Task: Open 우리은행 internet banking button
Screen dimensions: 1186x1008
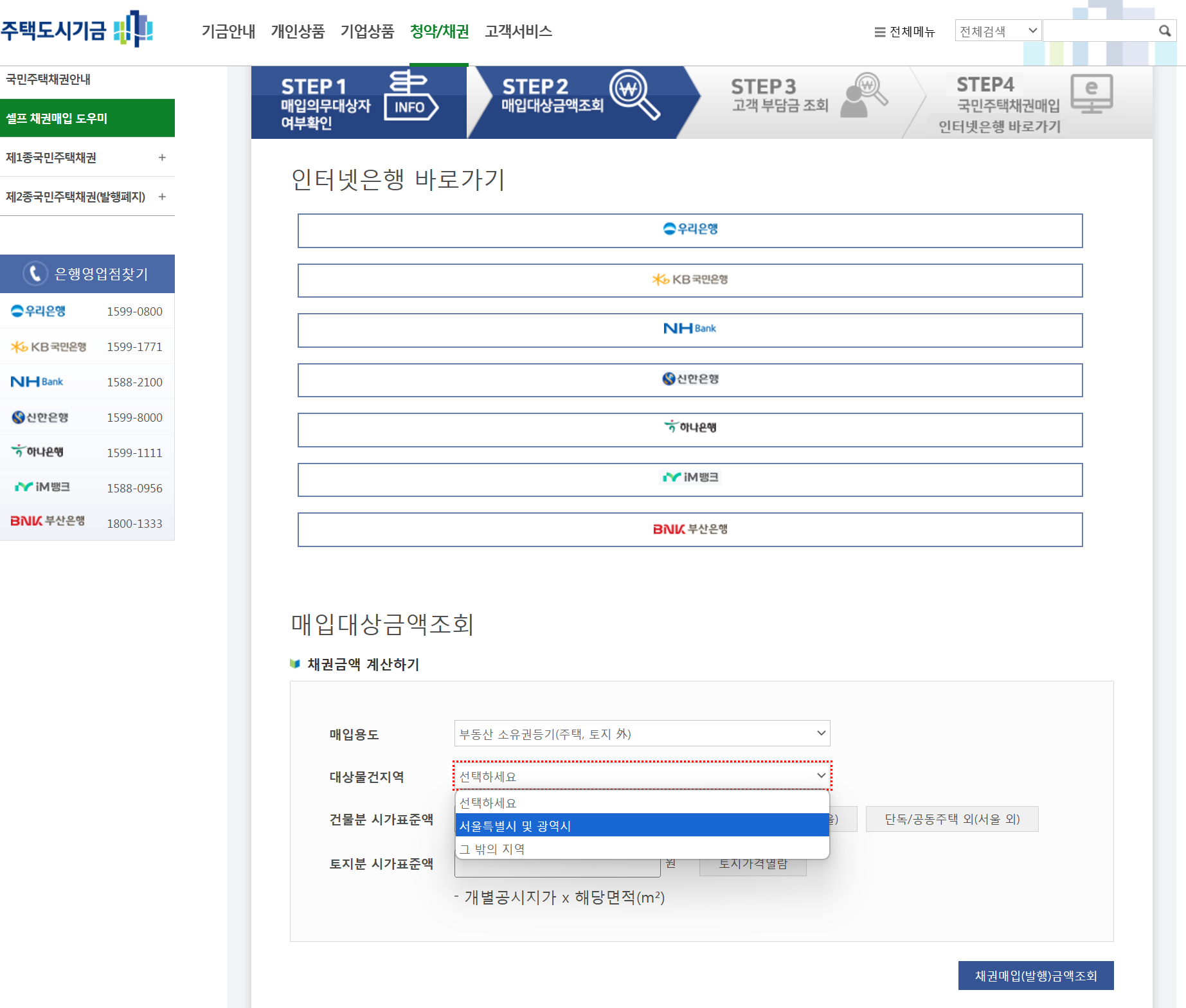Action: [690, 231]
